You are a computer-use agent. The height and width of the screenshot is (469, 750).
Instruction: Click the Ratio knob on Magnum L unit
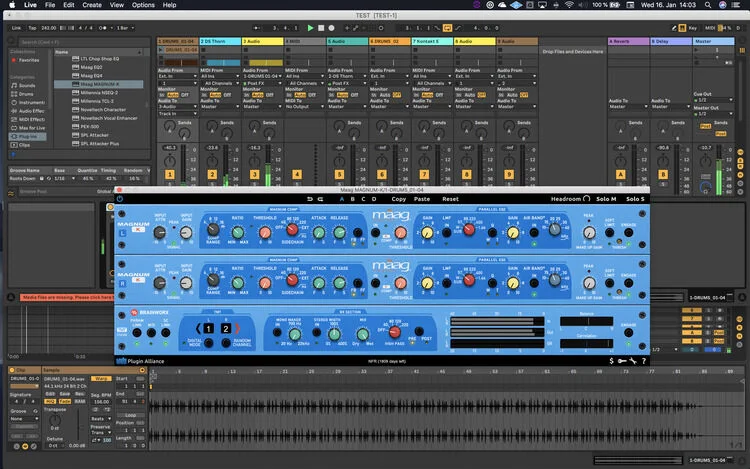tap(238, 232)
